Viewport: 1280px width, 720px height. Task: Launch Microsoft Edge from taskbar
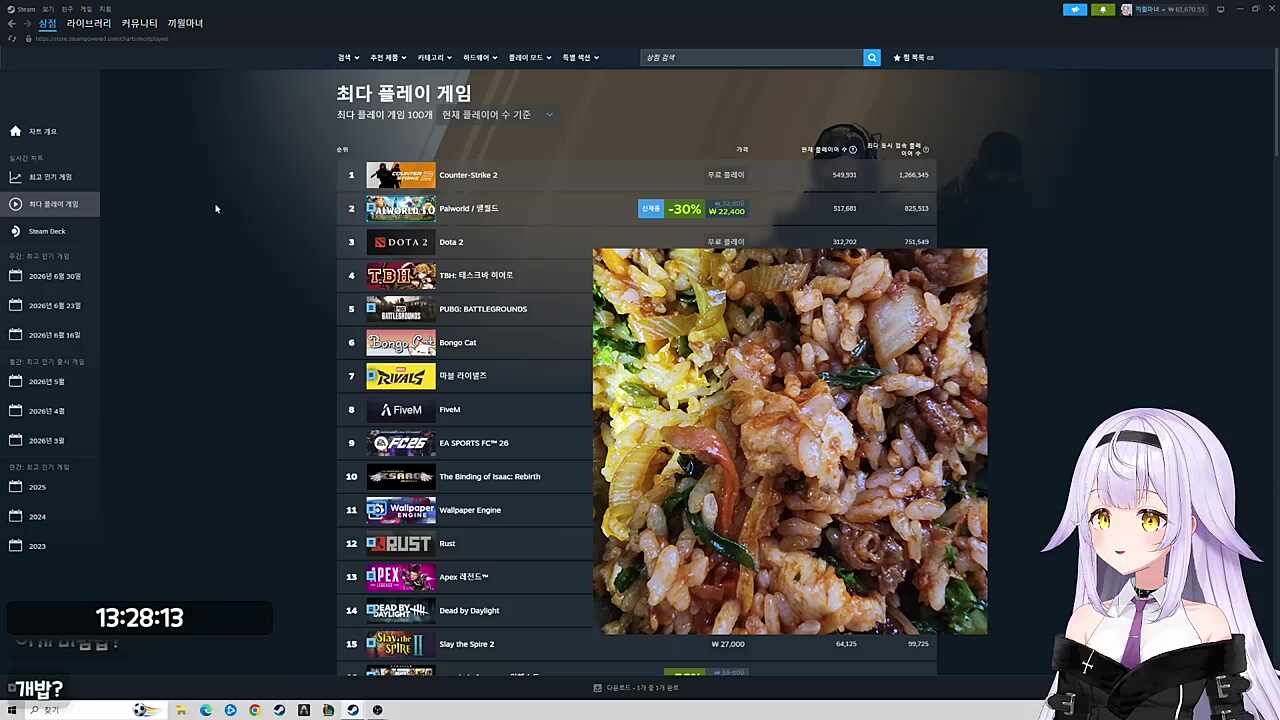click(x=206, y=710)
